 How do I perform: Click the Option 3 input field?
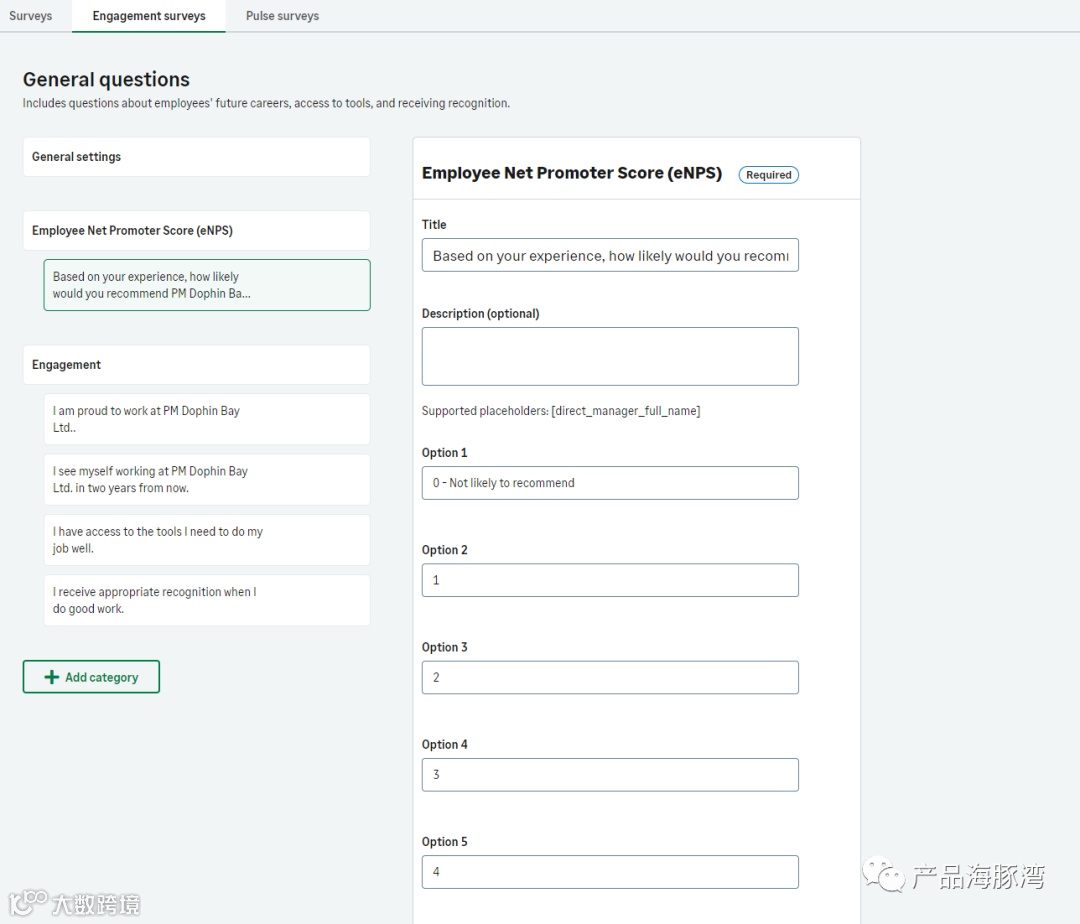click(x=610, y=677)
